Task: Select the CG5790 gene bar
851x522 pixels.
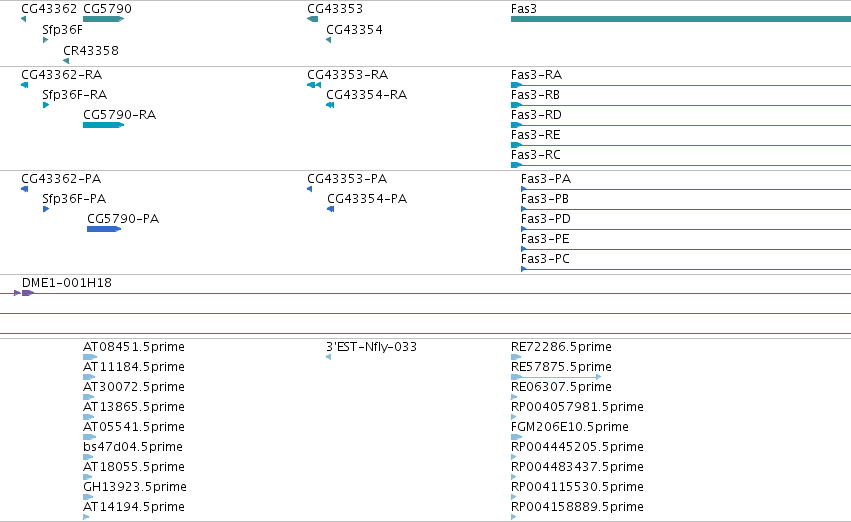Action: pos(103,19)
